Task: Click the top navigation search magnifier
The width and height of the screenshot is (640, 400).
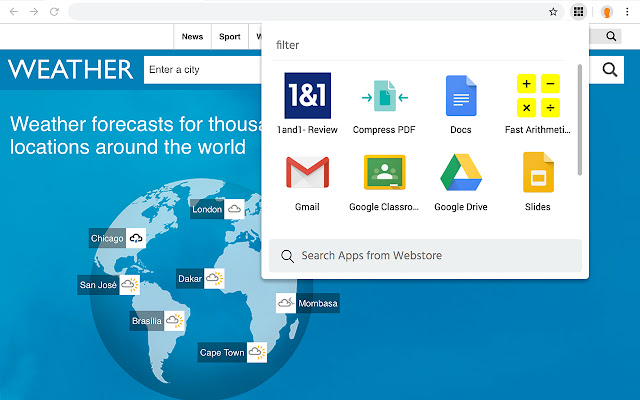Action: (611, 36)
